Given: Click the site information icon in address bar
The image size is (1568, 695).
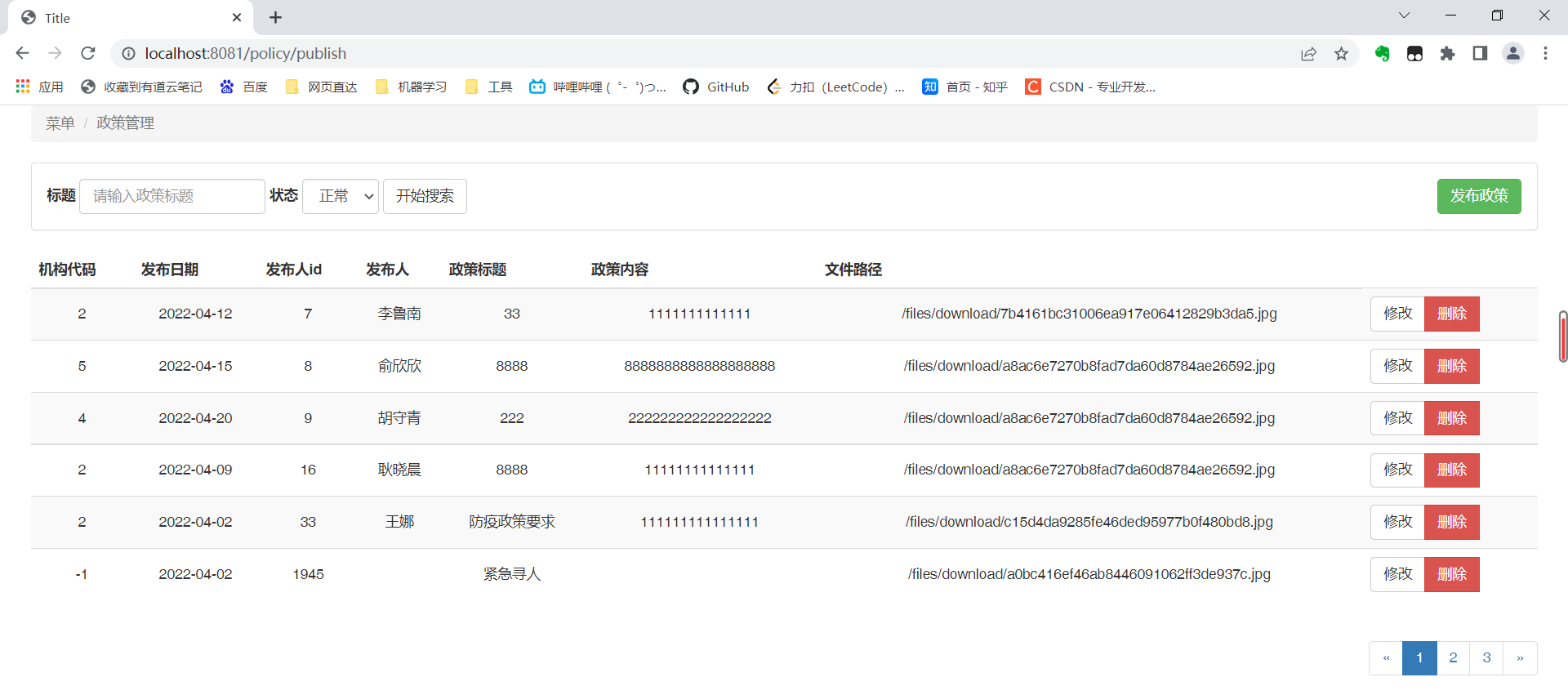Looking at the screenshot, I should coord(128,53).
